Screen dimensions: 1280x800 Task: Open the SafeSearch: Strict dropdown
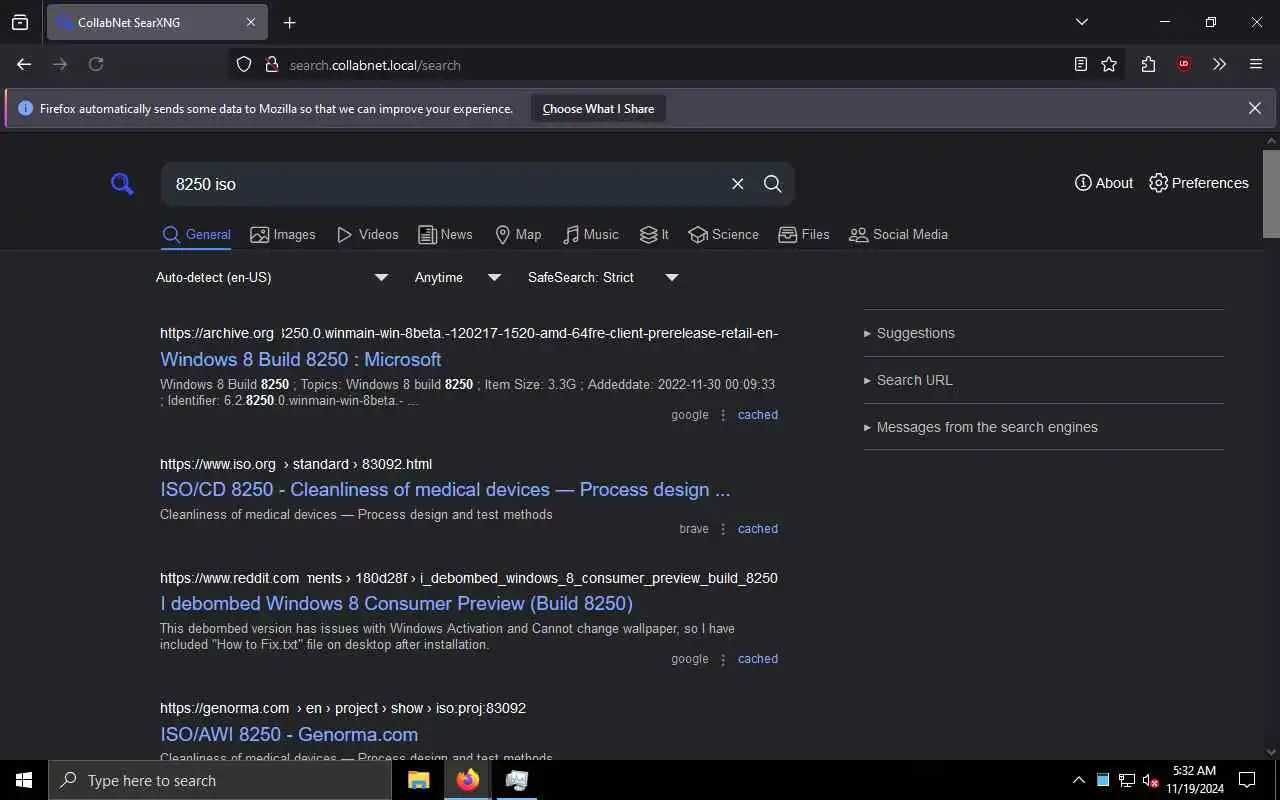point(603,277)
